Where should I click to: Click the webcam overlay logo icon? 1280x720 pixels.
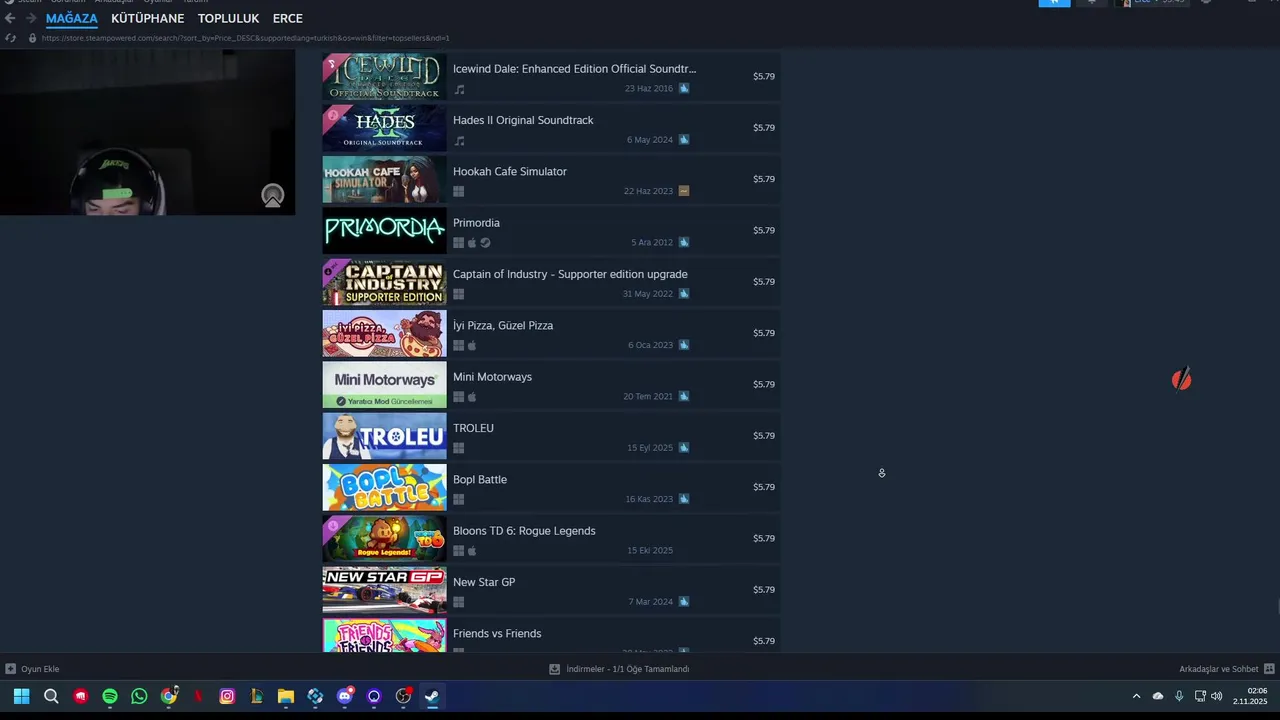point(273,196)
